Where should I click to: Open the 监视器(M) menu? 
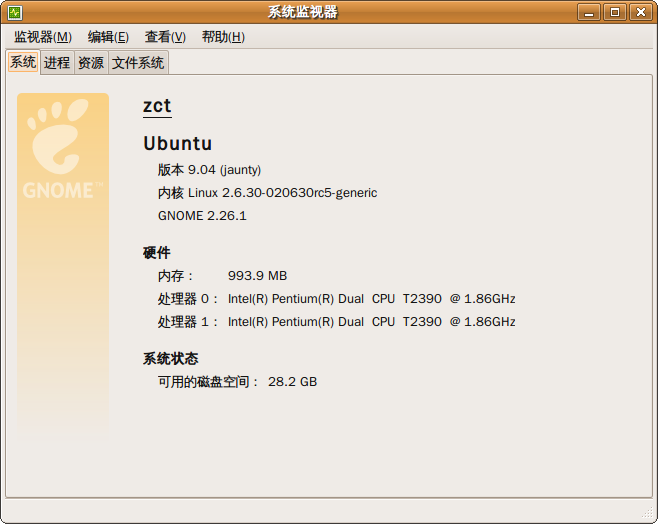click(43, 37)
